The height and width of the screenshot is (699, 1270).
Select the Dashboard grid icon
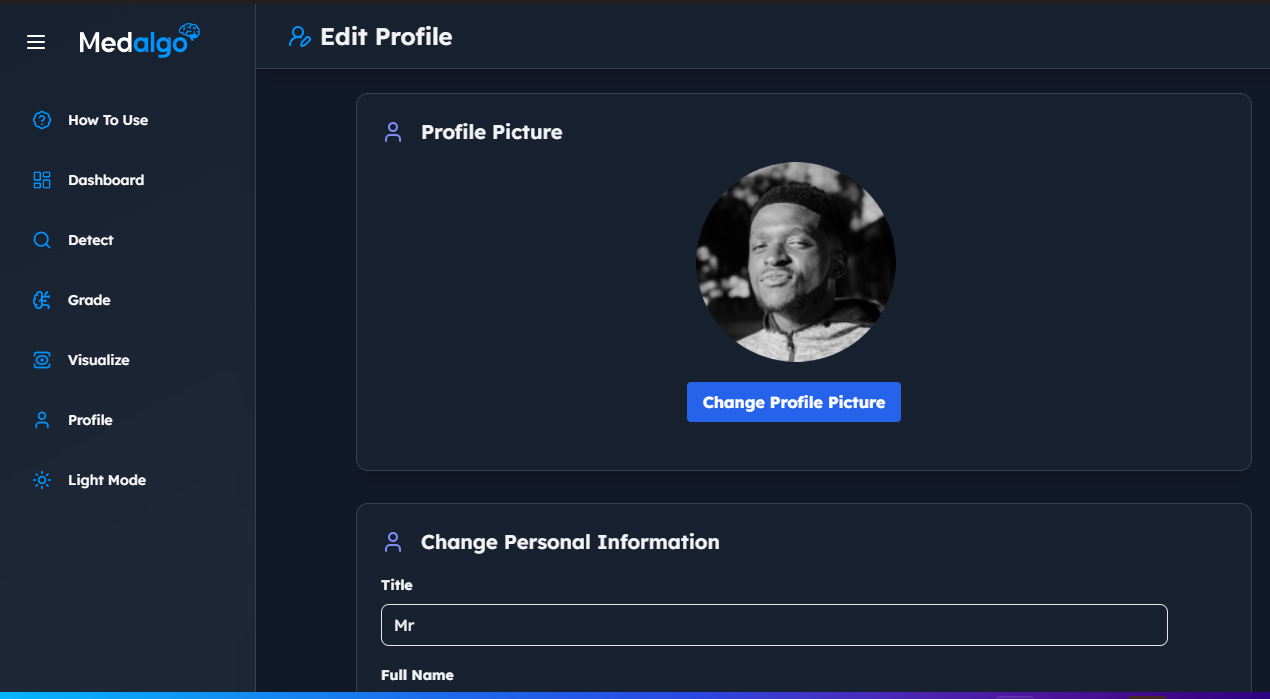click(41, 180)
